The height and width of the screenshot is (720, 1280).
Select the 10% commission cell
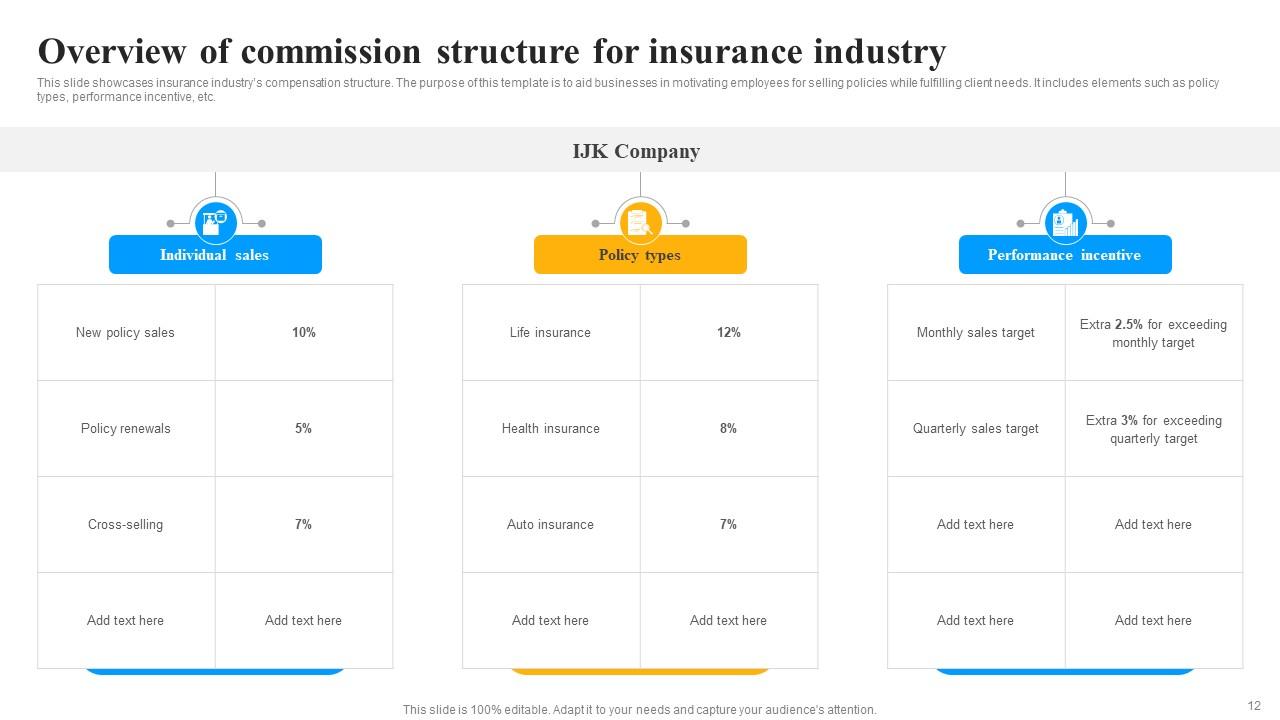click(x=304, y=333)
